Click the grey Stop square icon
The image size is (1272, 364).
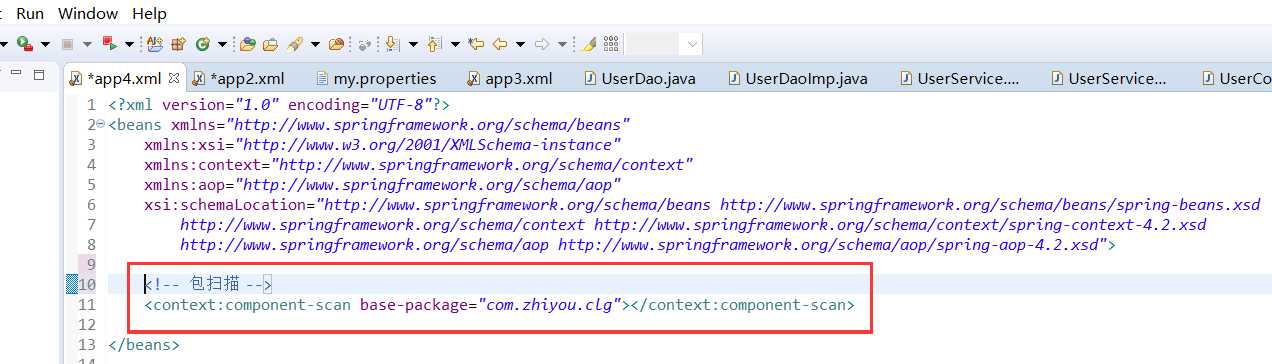(x=68, y=44)
